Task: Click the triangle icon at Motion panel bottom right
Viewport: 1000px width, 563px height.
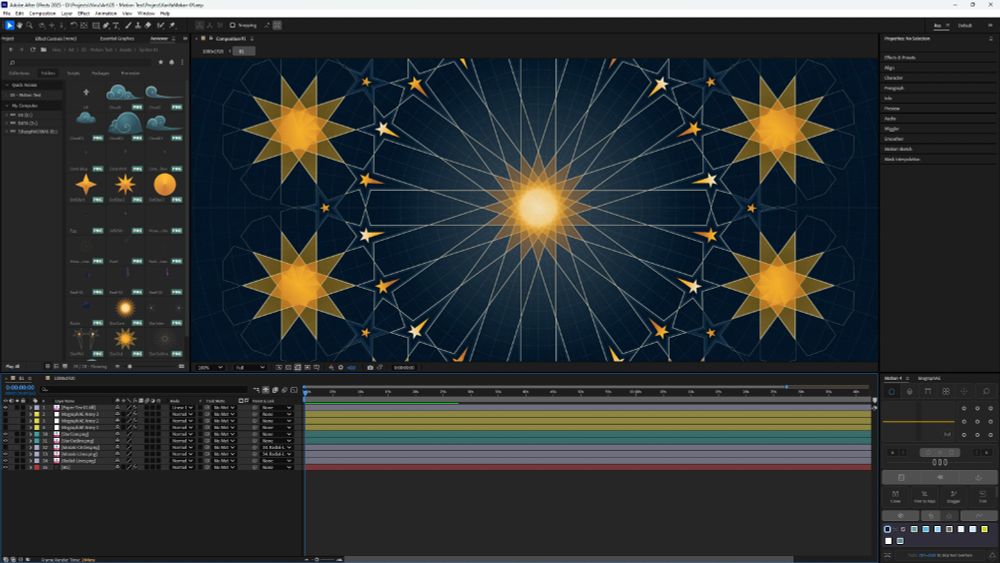Action: coord(992,556)
